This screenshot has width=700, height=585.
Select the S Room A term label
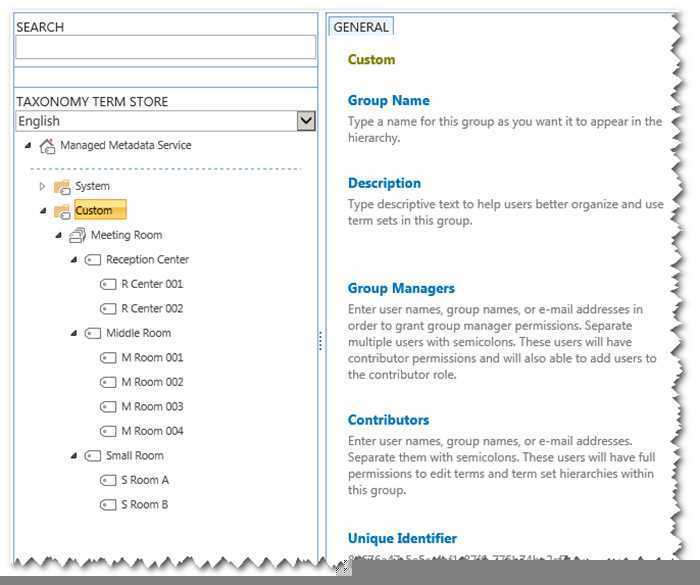145,481
